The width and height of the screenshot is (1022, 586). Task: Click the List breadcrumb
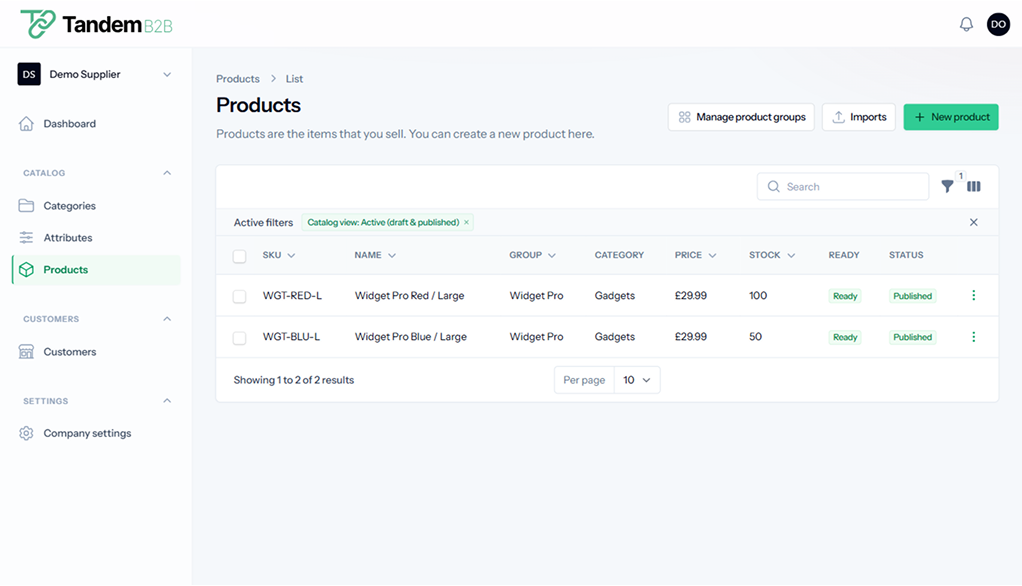pyautogui.click(x=294, y=79)
